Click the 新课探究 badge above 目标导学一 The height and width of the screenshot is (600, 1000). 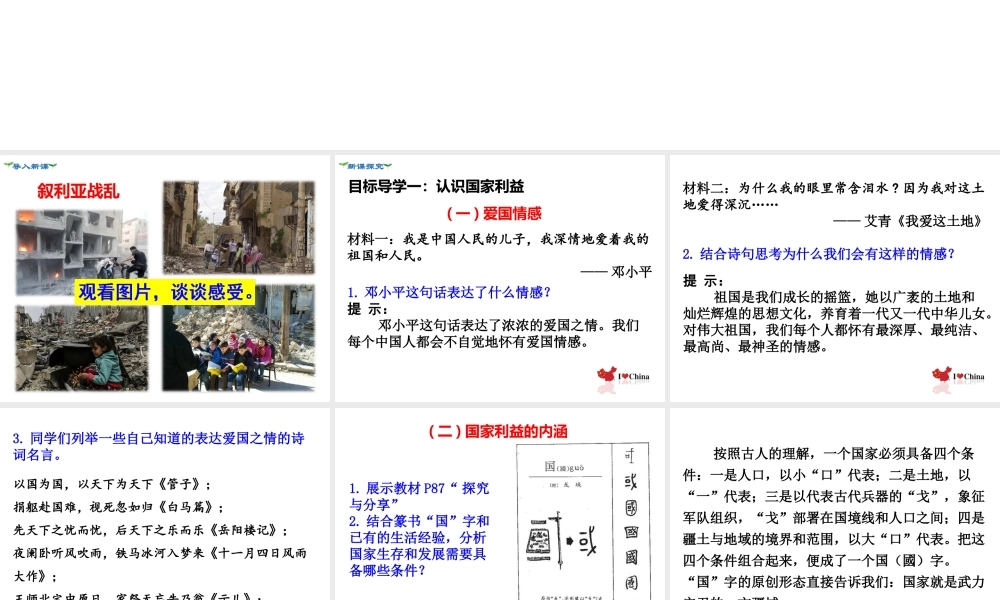click(x=365, y=165)
